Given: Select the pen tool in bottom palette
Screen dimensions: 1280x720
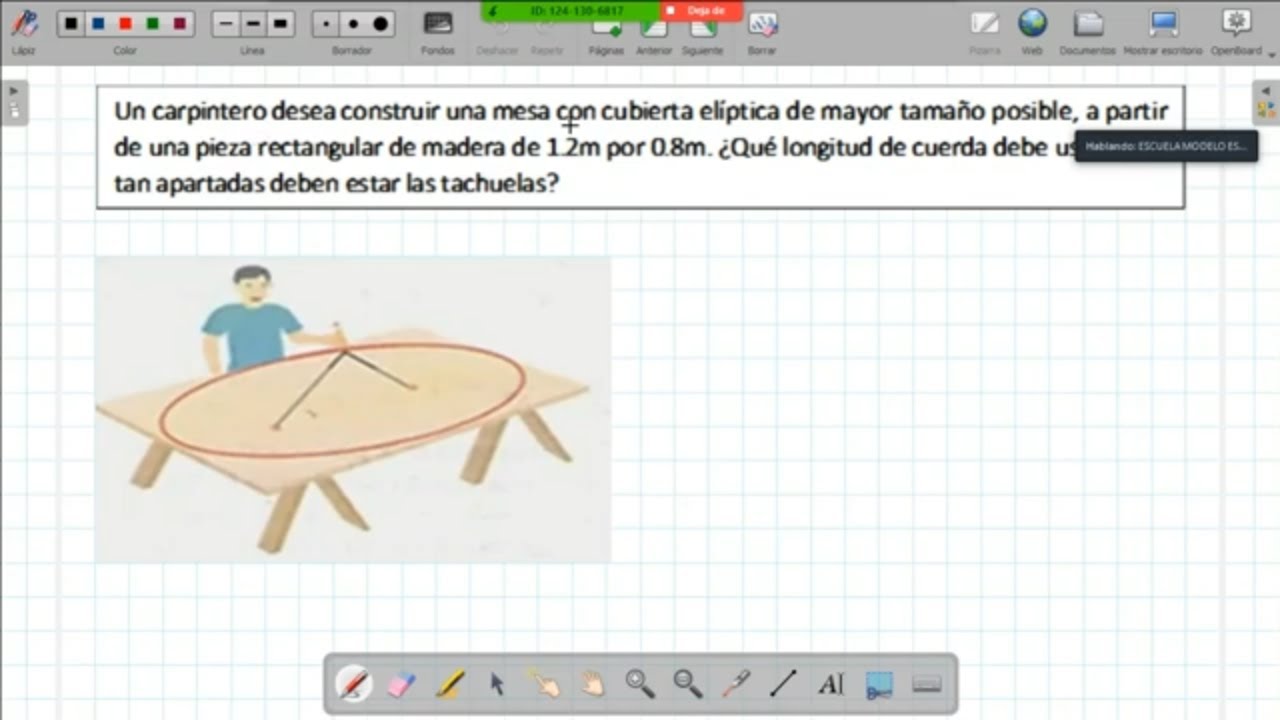Looking at the screenshot, I should pyautogui.click(x=354, y=684).
